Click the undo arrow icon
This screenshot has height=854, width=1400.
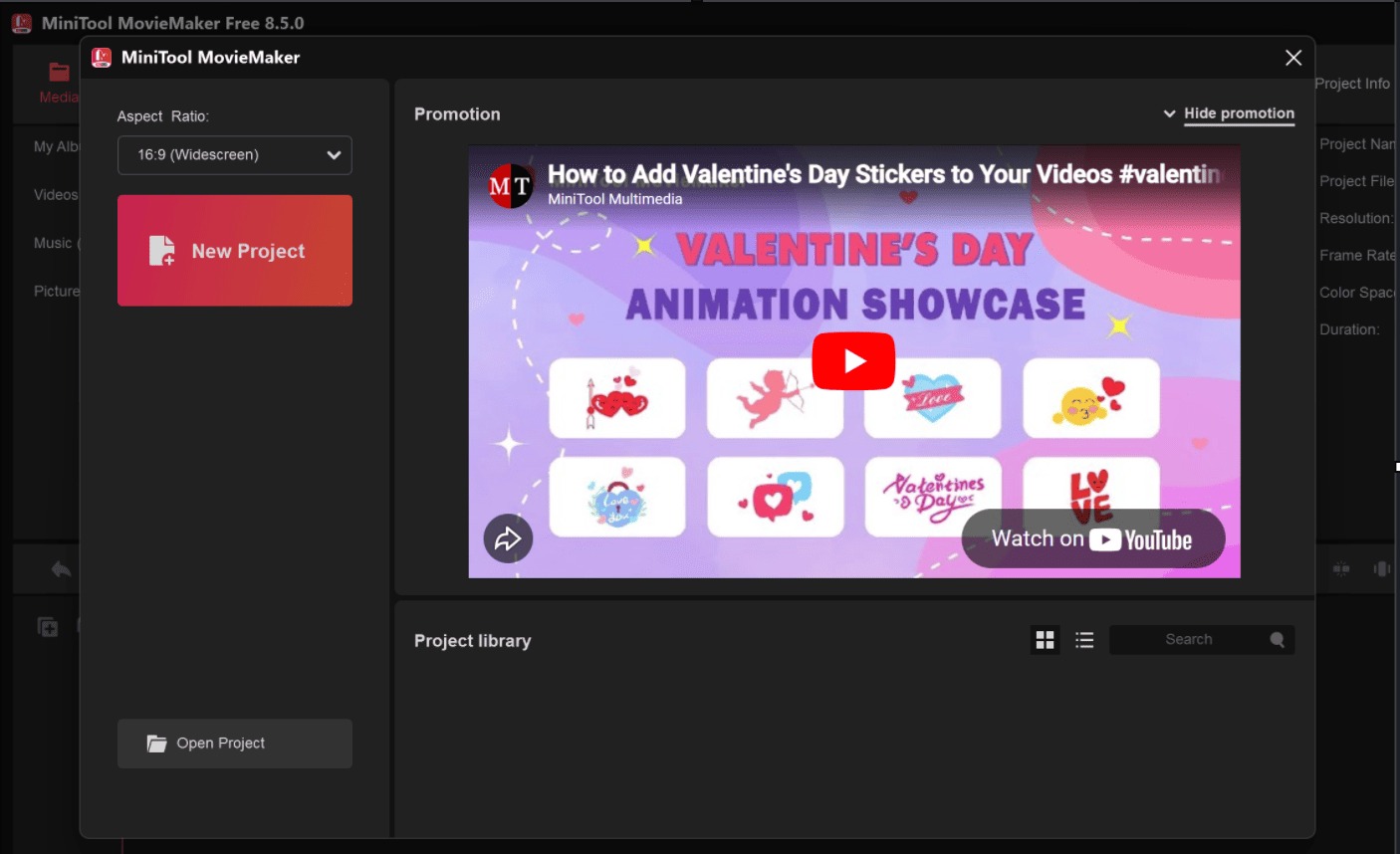pos(61,569)
